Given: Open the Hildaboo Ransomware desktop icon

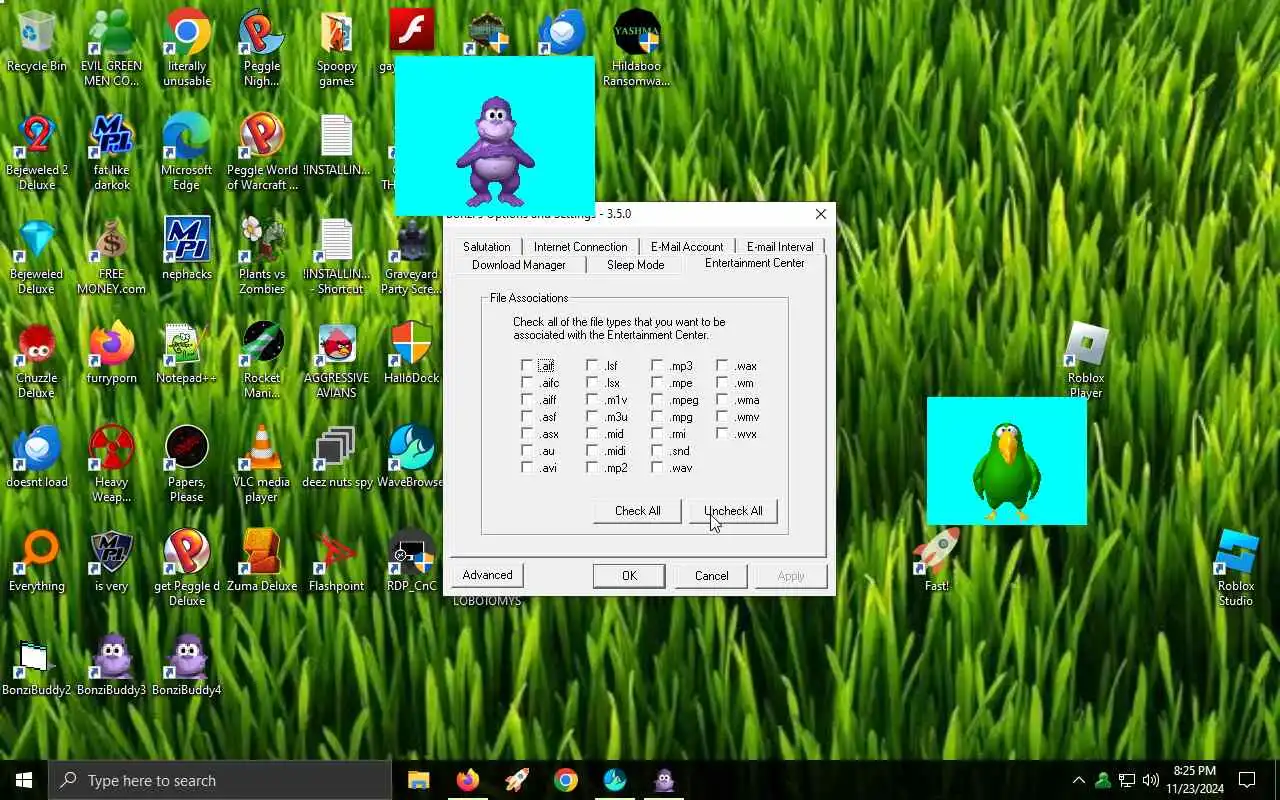Looking at the screenshot, I should tap(637, 48).
